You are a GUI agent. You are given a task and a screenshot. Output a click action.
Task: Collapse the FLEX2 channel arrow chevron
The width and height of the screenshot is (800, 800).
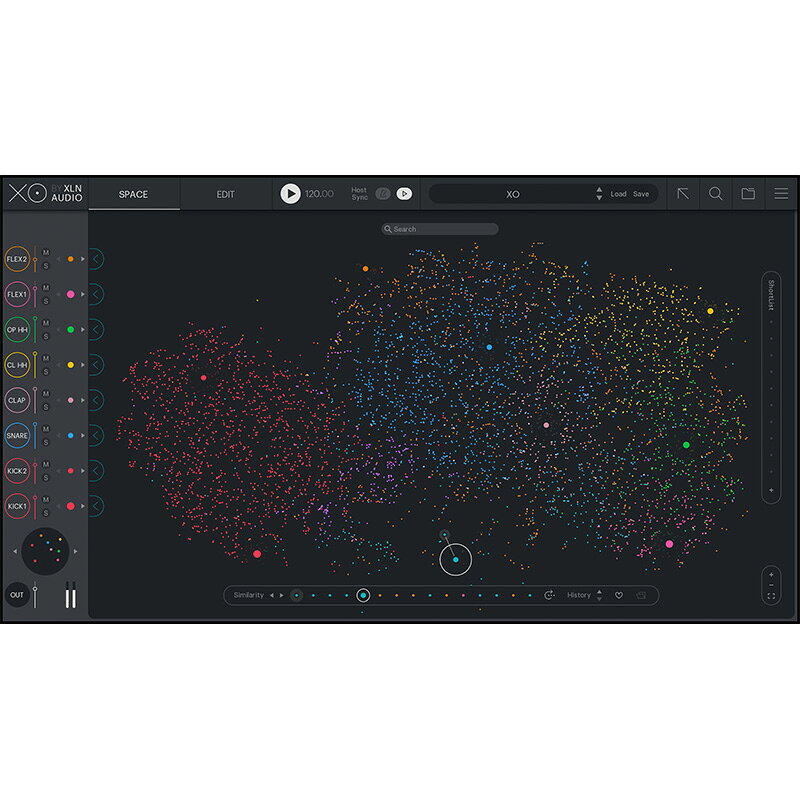tap(95, 259)
